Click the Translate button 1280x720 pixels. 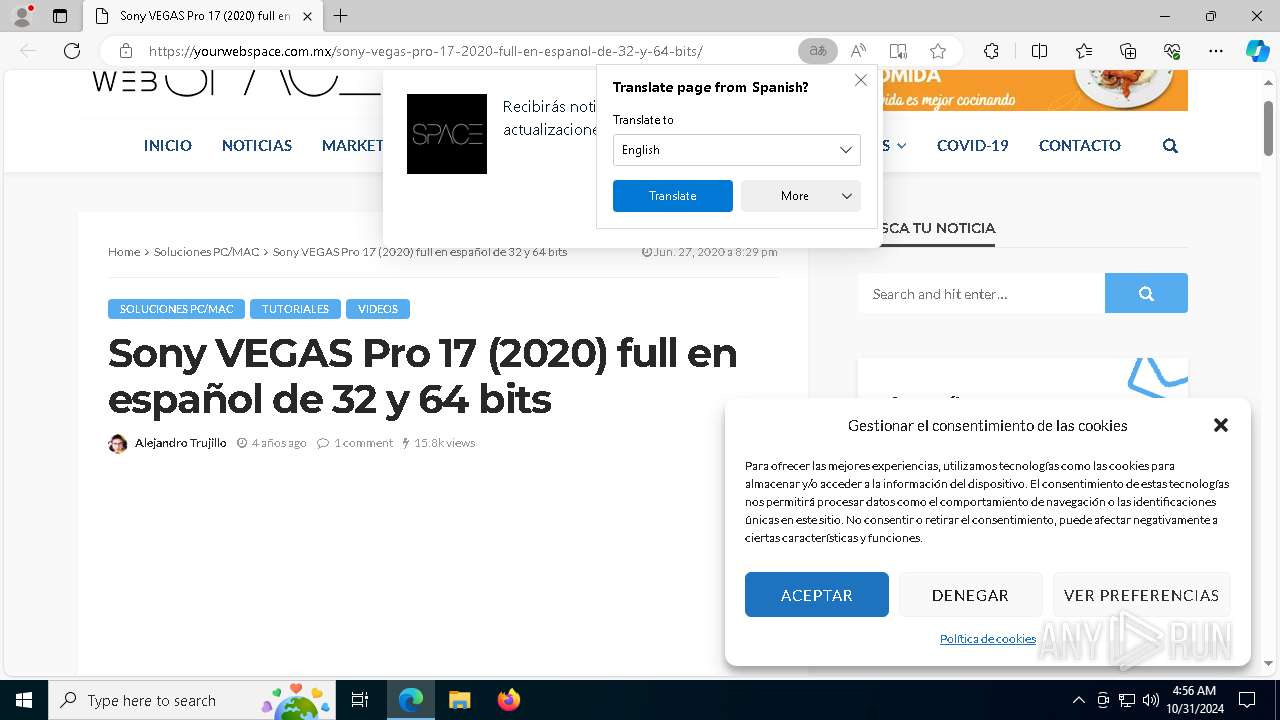click(x=673, y=196)
